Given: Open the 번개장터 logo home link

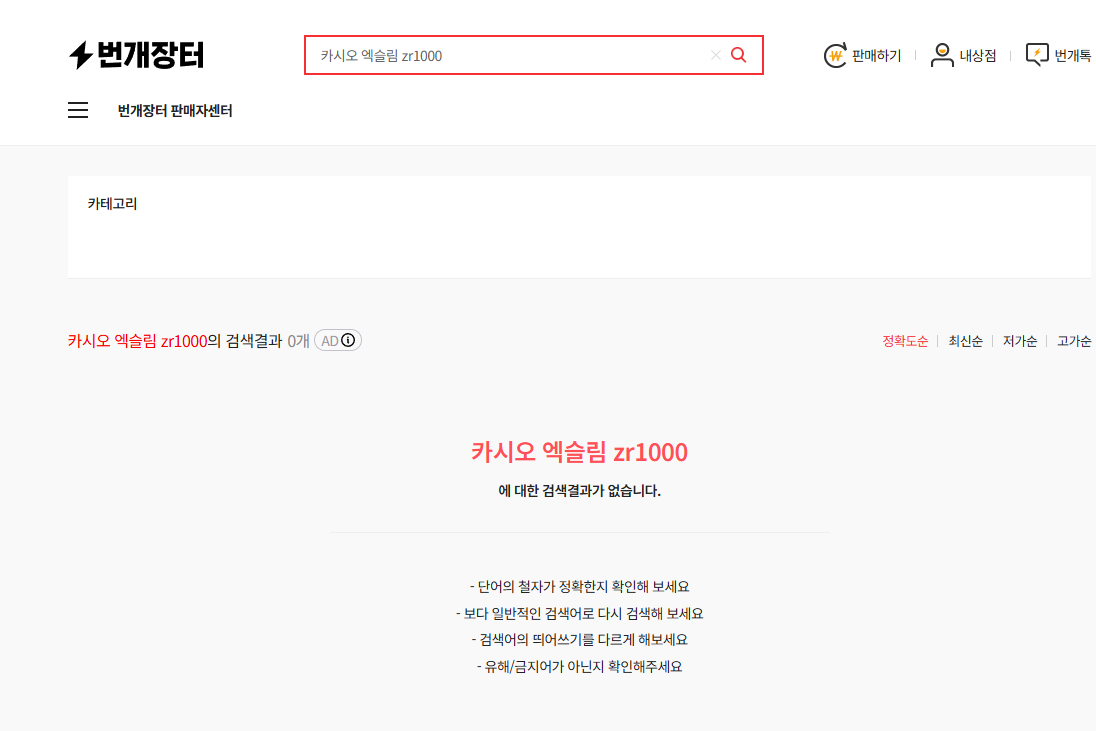Looking at the screenshot, I should coord(136,55).
